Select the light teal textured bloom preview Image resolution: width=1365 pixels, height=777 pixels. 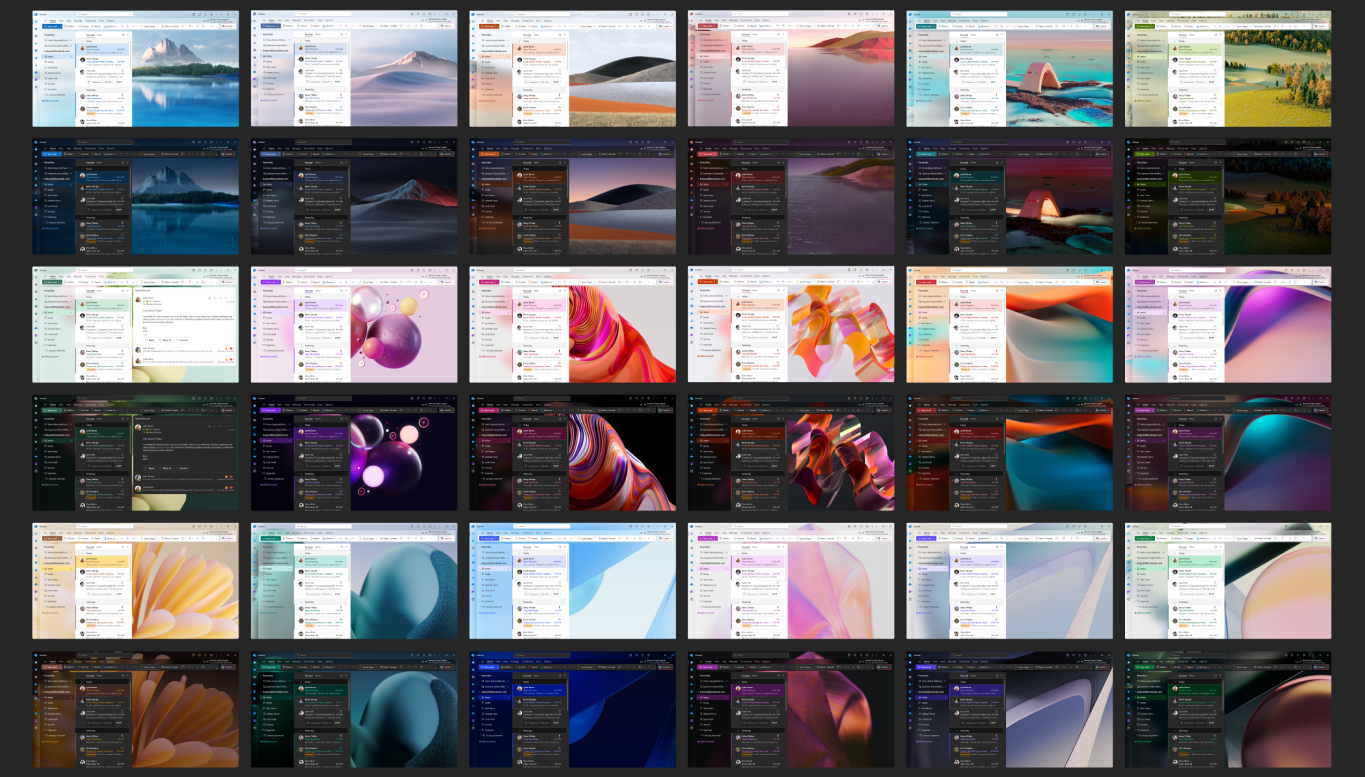[354, 581]
